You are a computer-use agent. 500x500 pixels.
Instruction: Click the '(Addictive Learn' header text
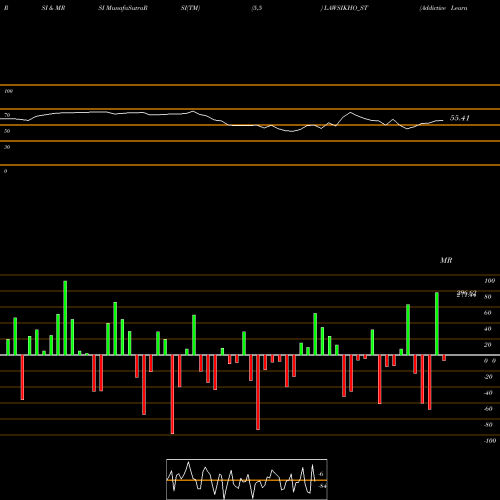click(443, 8)
